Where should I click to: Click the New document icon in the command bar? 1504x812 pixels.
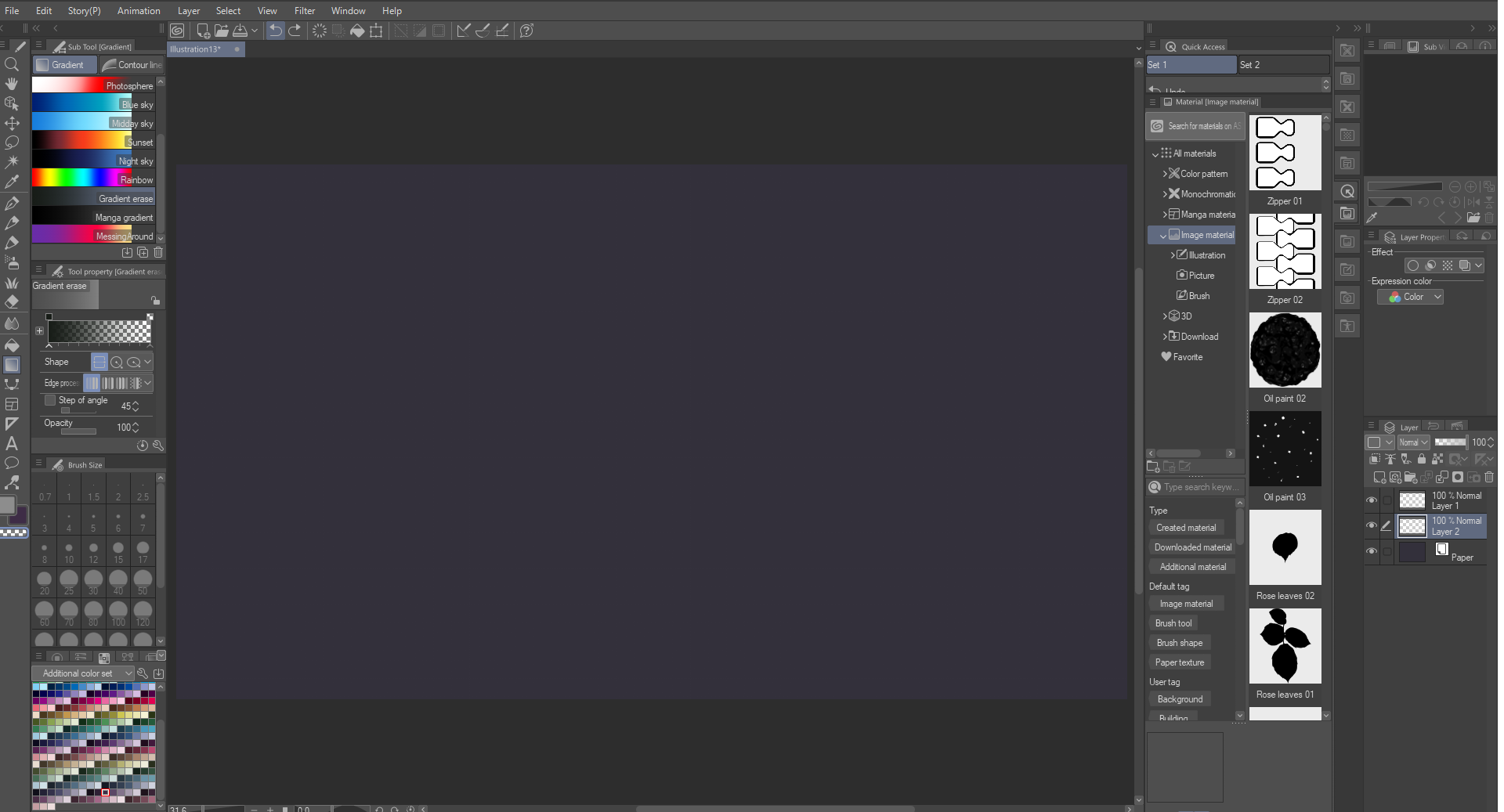coord(203,31)
